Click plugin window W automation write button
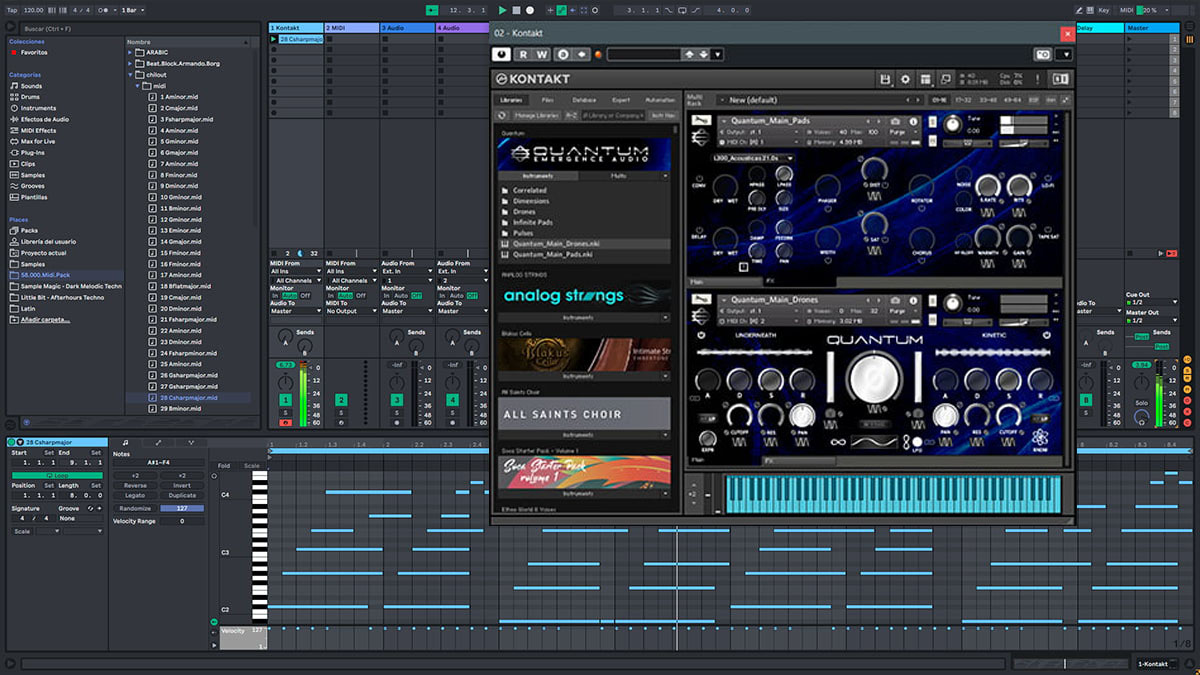The width and height of the screenshot is (1200, 675). pyautogui.click(x=543, y=54)
